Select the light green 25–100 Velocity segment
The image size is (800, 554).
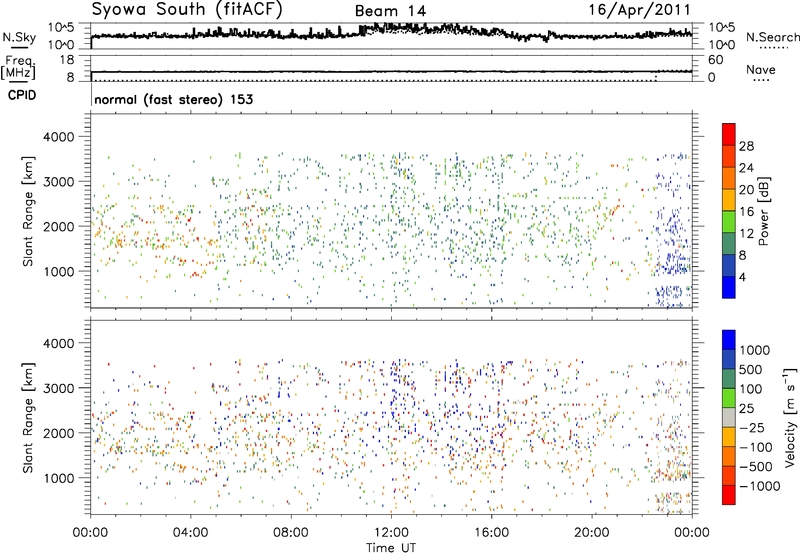[729, 398]
